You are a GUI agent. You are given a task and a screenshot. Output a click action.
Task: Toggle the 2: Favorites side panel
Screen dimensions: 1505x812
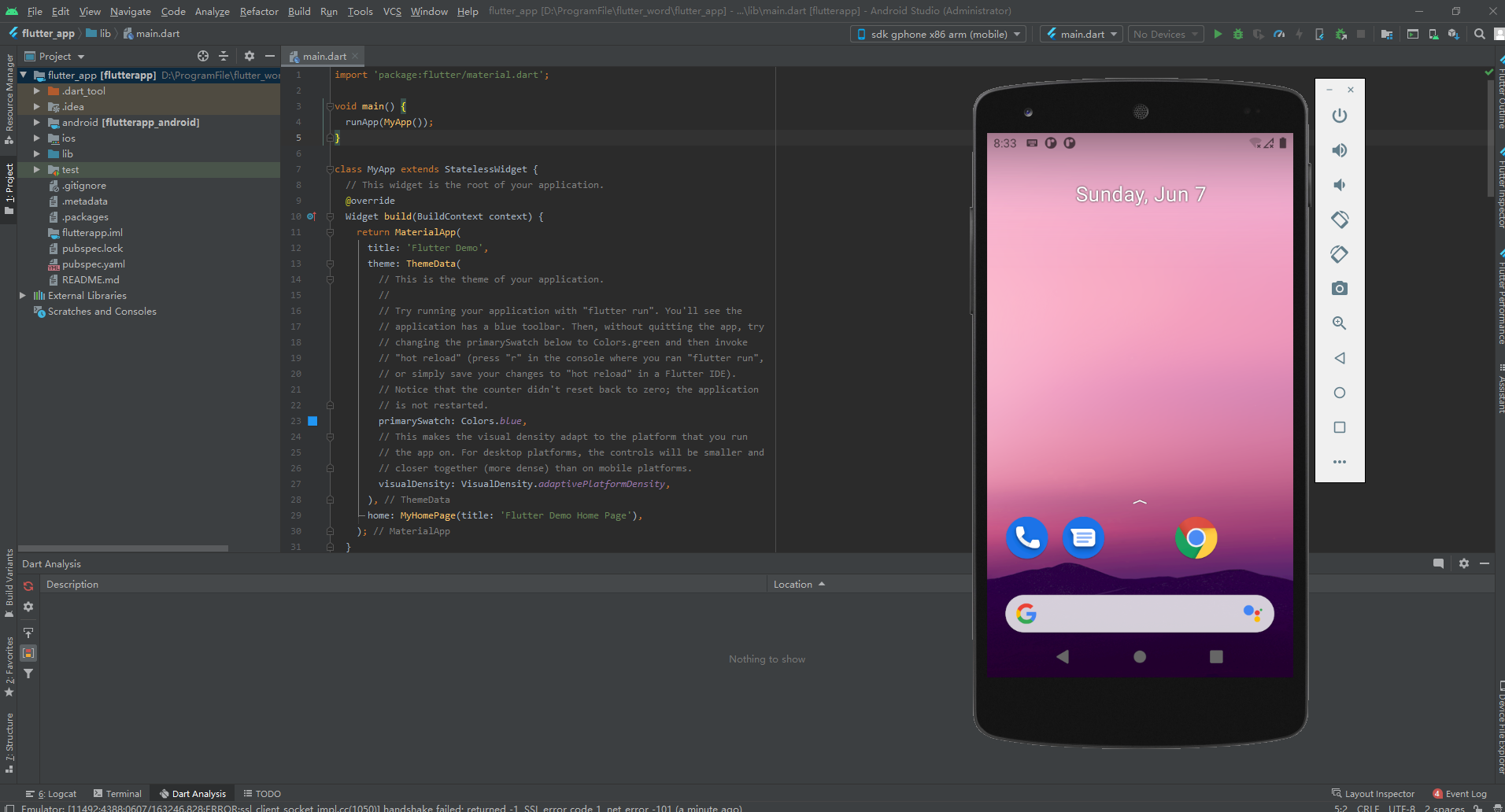(x=9, y=667)
